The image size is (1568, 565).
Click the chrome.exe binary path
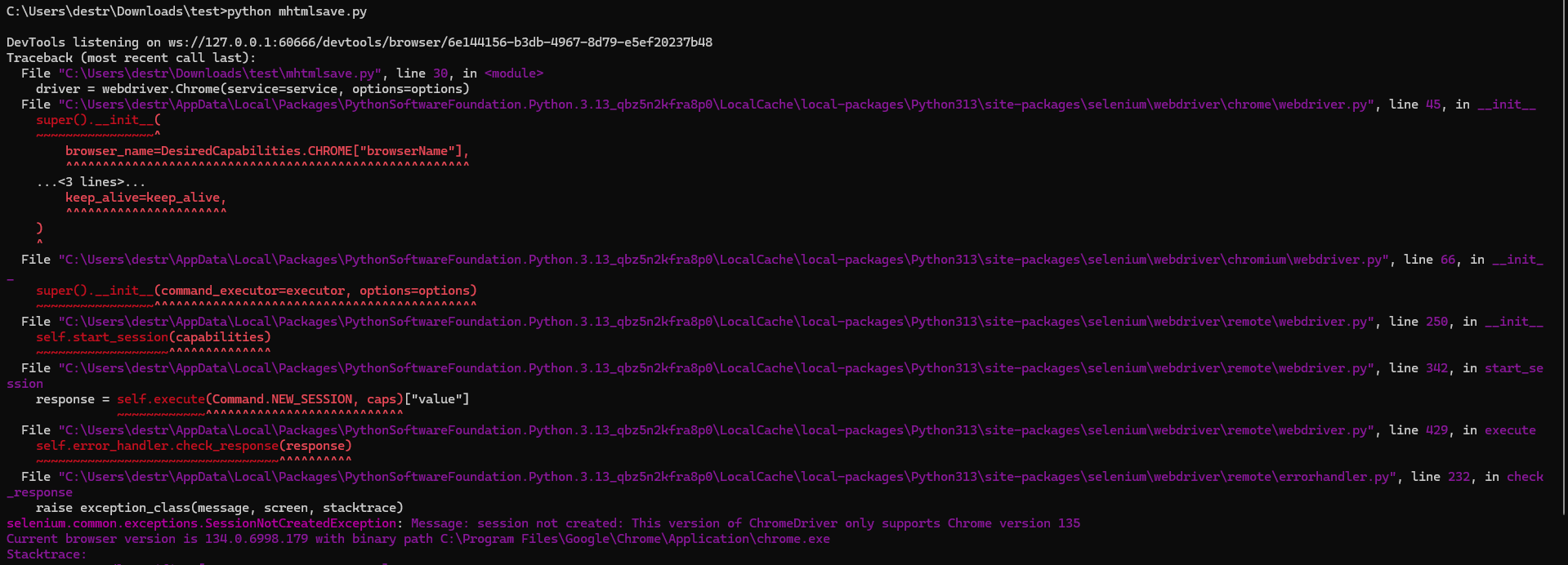click(x=635, y=539)
